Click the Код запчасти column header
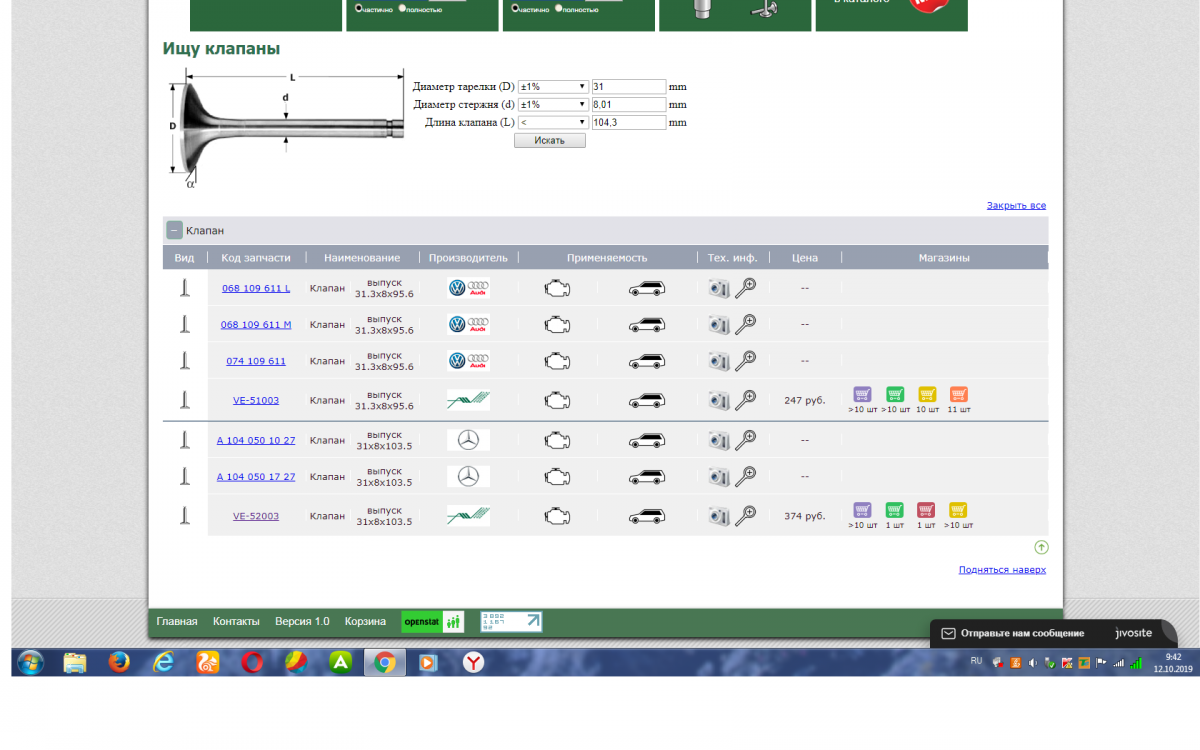Screen dimensions: 1200x750 (256, 258)
